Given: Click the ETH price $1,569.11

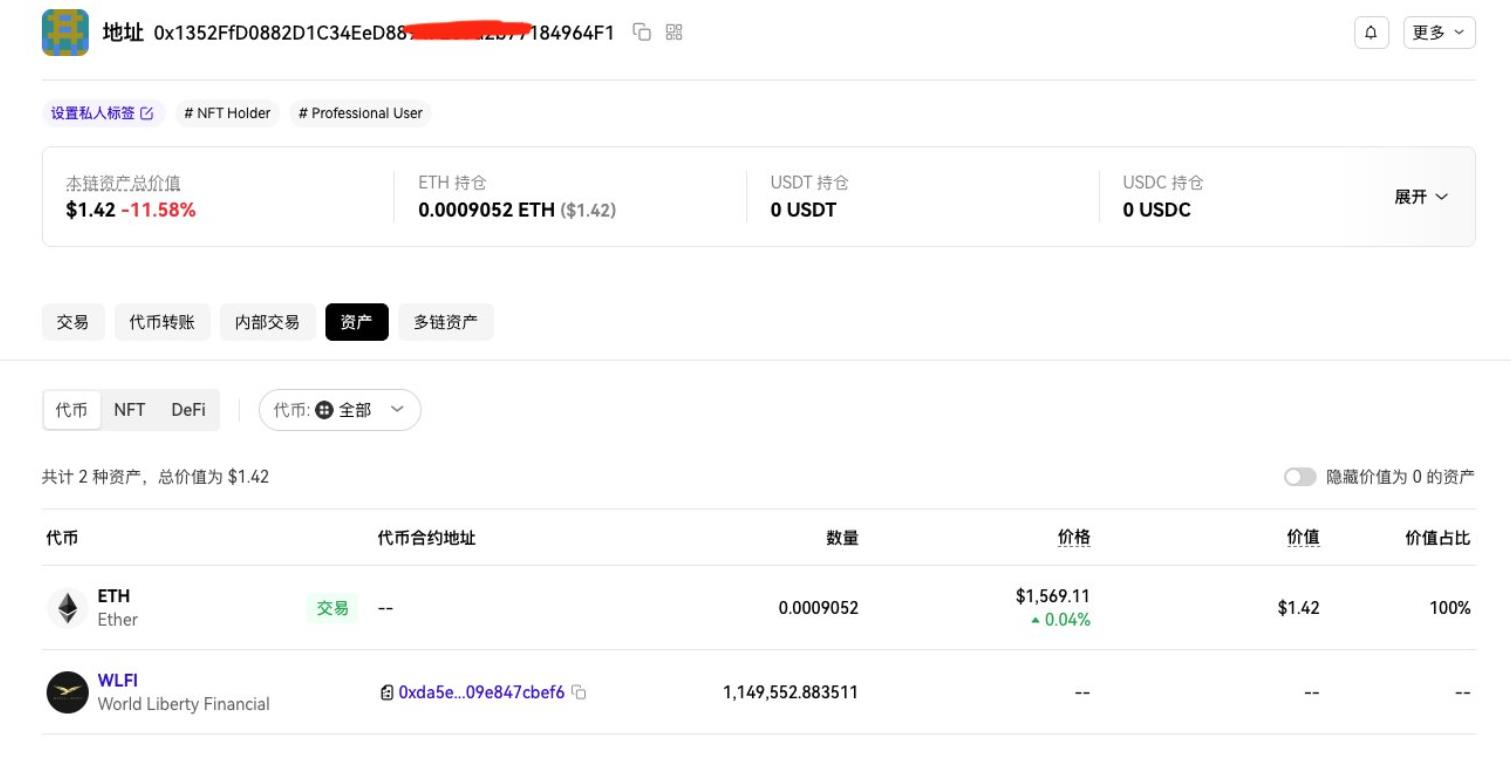Looking at the screenshot, I should pyautogui.click(x=1053, y=596).
